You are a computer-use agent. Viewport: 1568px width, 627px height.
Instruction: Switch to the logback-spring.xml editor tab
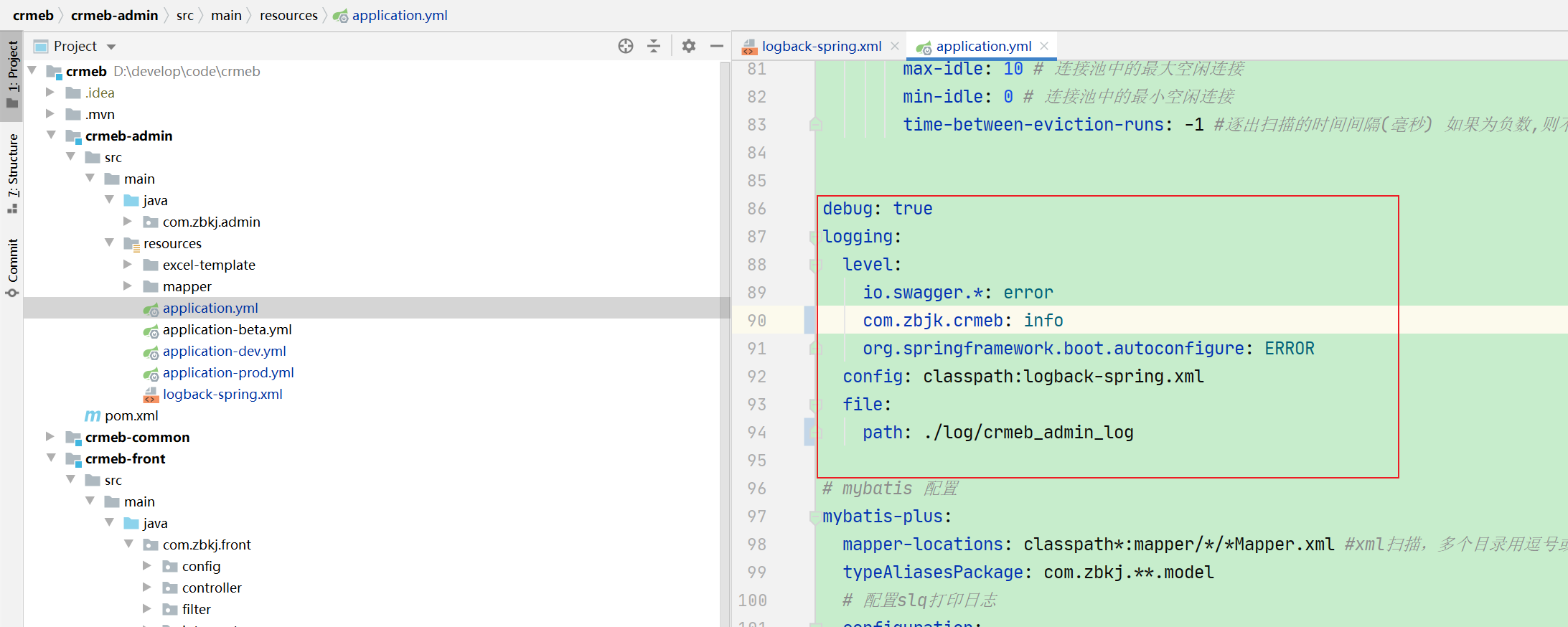point(822,46)
